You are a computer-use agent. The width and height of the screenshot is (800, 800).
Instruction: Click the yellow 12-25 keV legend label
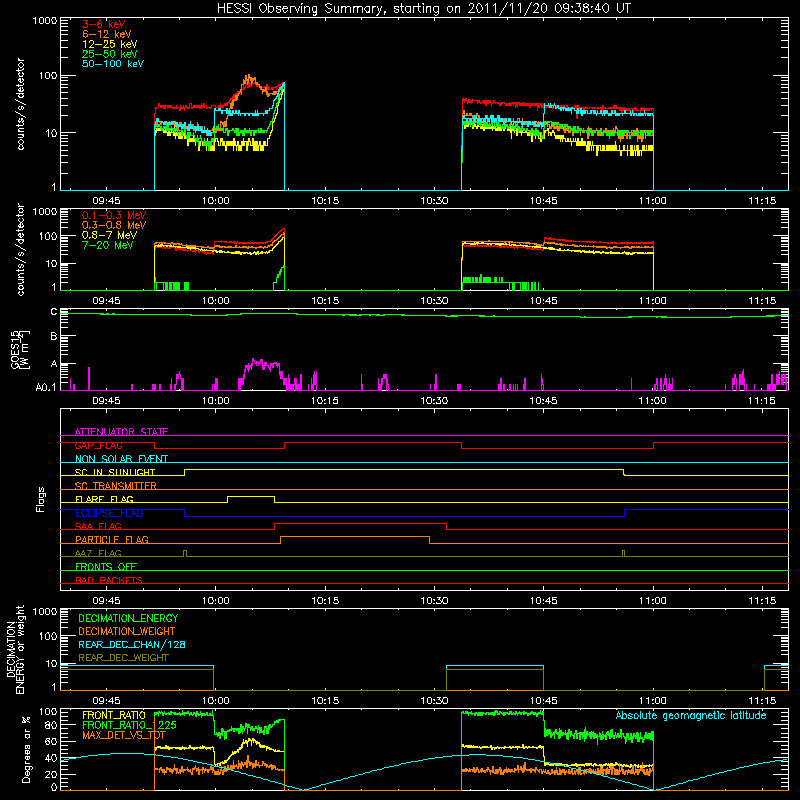click(x=110, y=44)
